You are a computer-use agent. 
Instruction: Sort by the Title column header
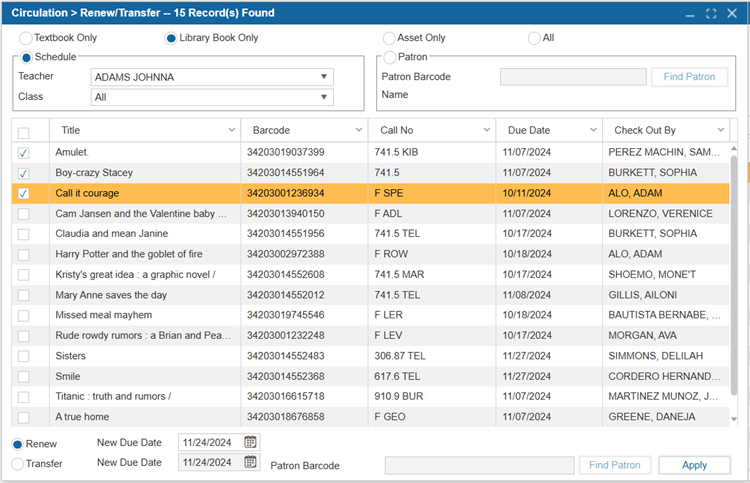[x=70, y=130]
